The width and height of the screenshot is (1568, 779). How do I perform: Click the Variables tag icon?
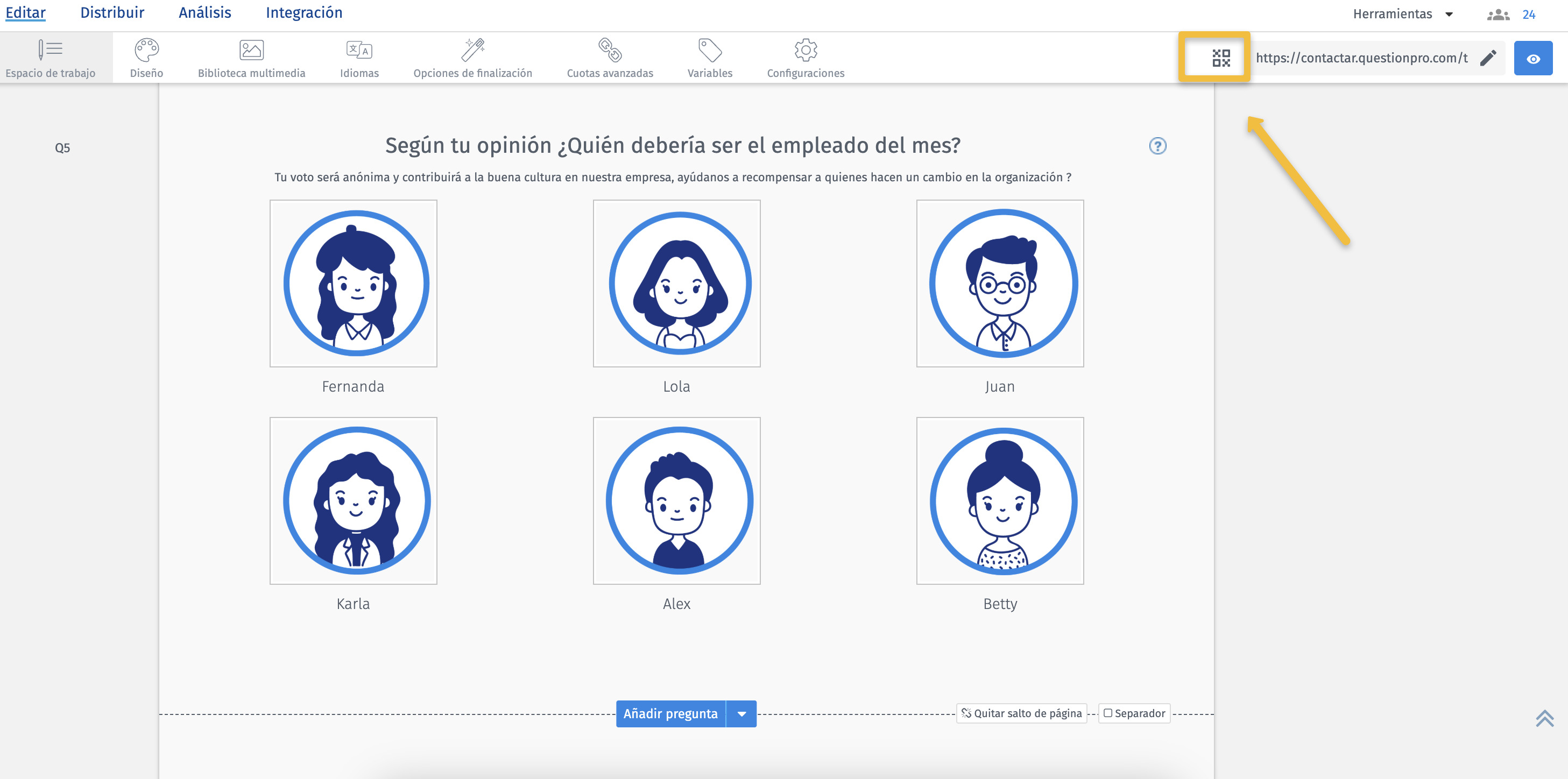710,51
